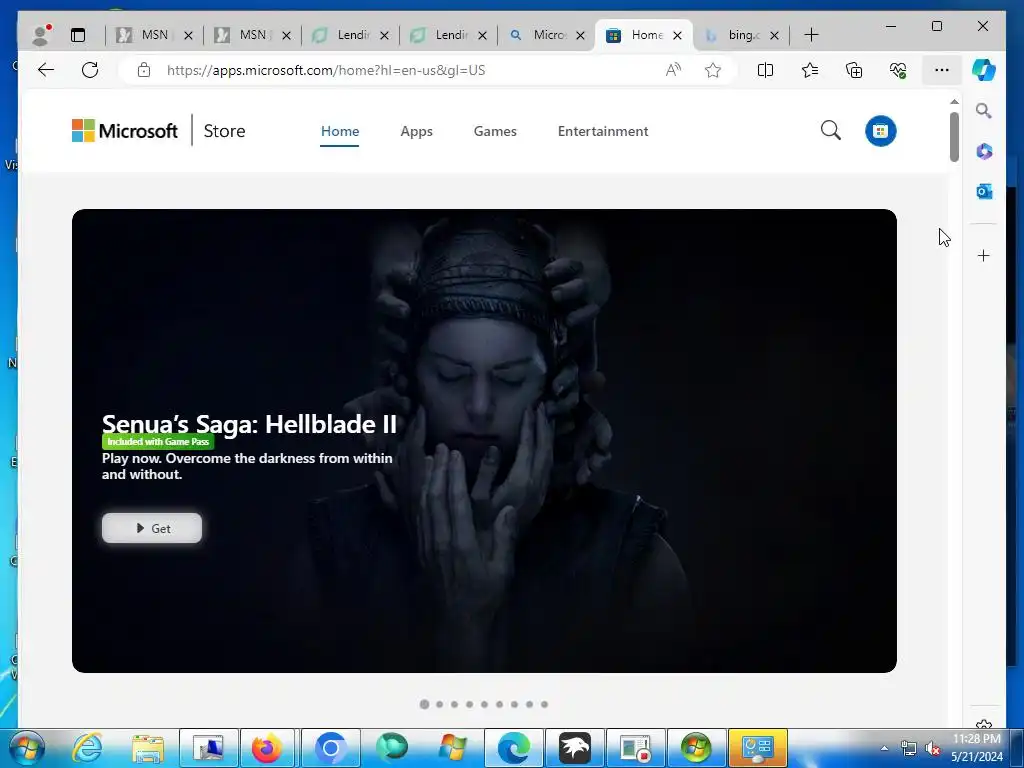1024x768 pixels.
Task: Open the Edge profile icon
Action: tap(41, 35)
